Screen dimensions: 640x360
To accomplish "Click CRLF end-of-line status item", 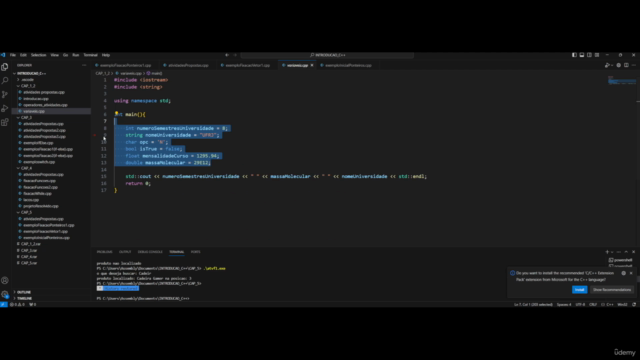I will [x=593, y=304].
